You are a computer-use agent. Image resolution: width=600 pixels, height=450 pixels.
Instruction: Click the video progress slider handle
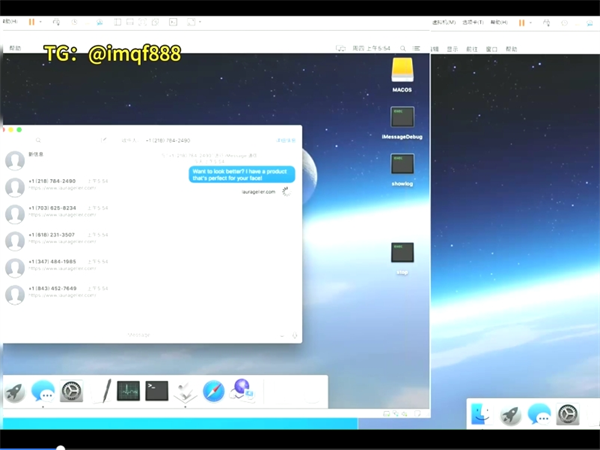(60, 447)
